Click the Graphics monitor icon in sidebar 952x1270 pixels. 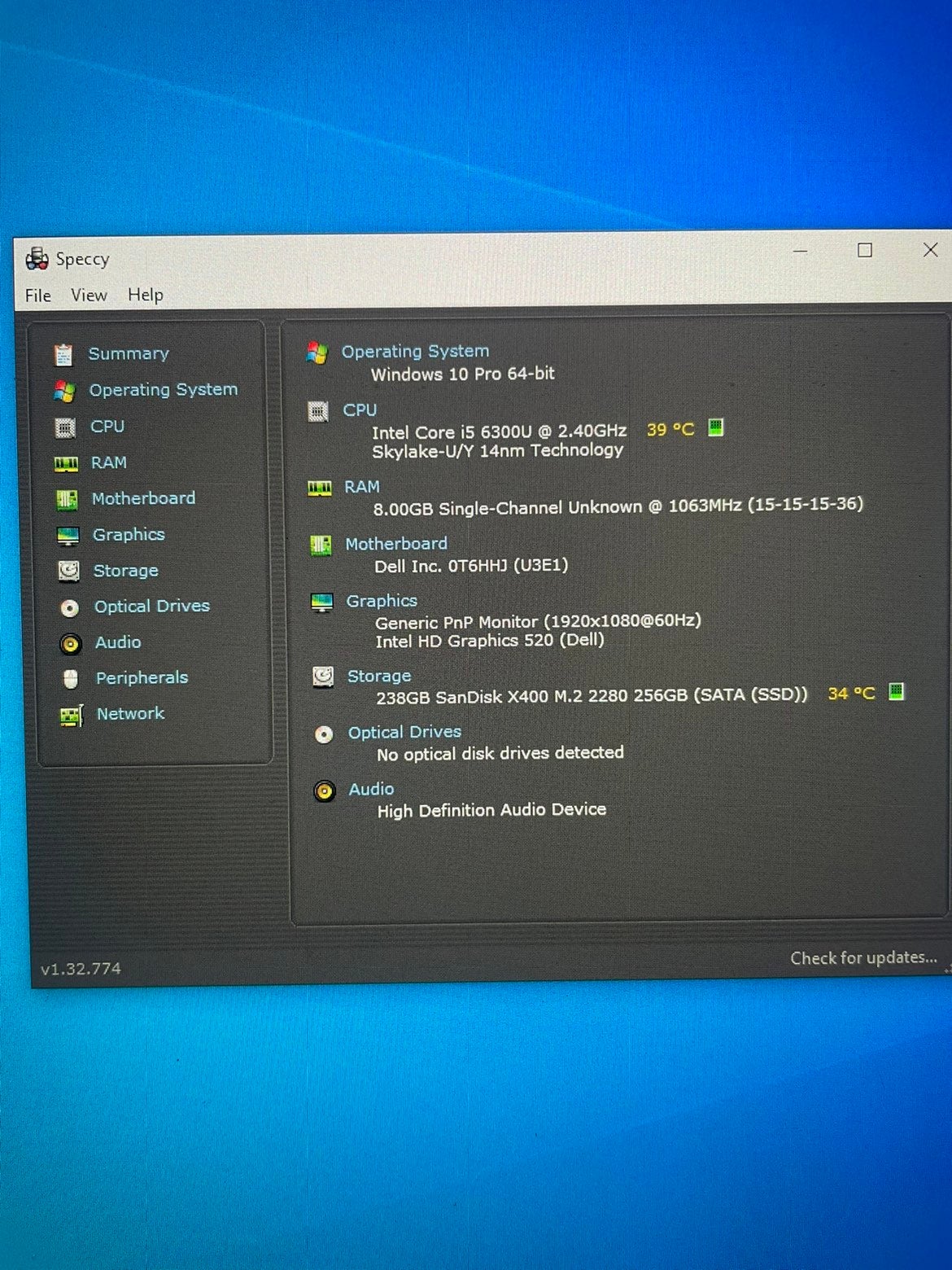coord(68,536)
